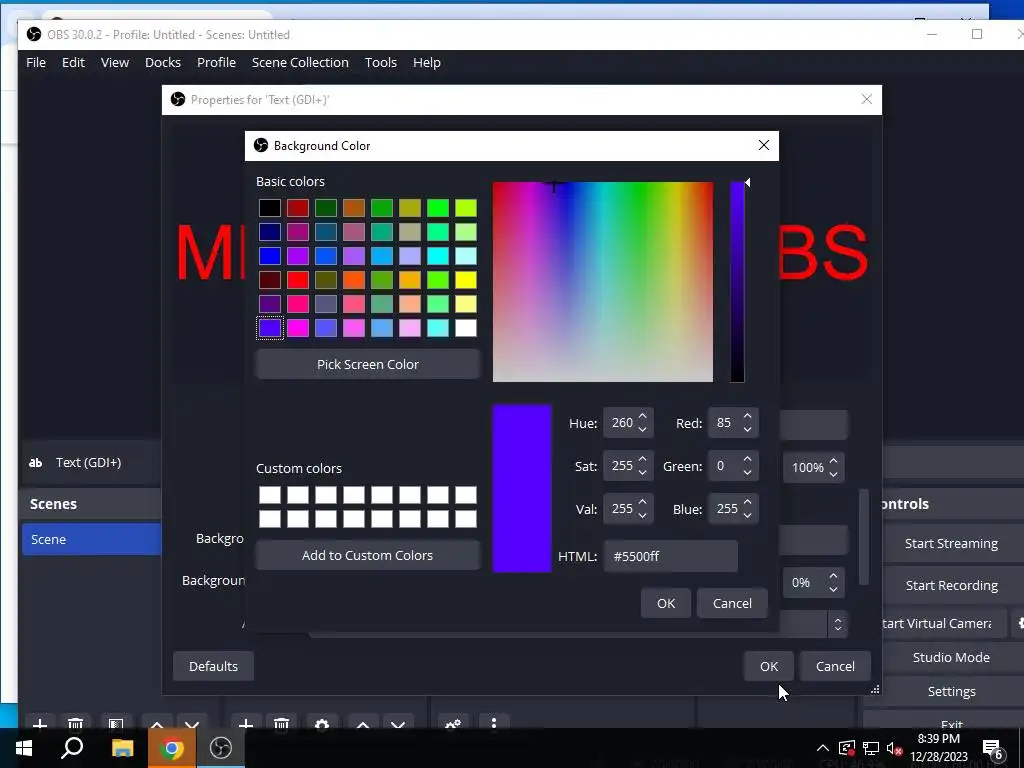Viewport: 1024px width, 768px height.
Task: Increase Red value with up arrow
Action: pyautogui.click(x=748, y=417)
